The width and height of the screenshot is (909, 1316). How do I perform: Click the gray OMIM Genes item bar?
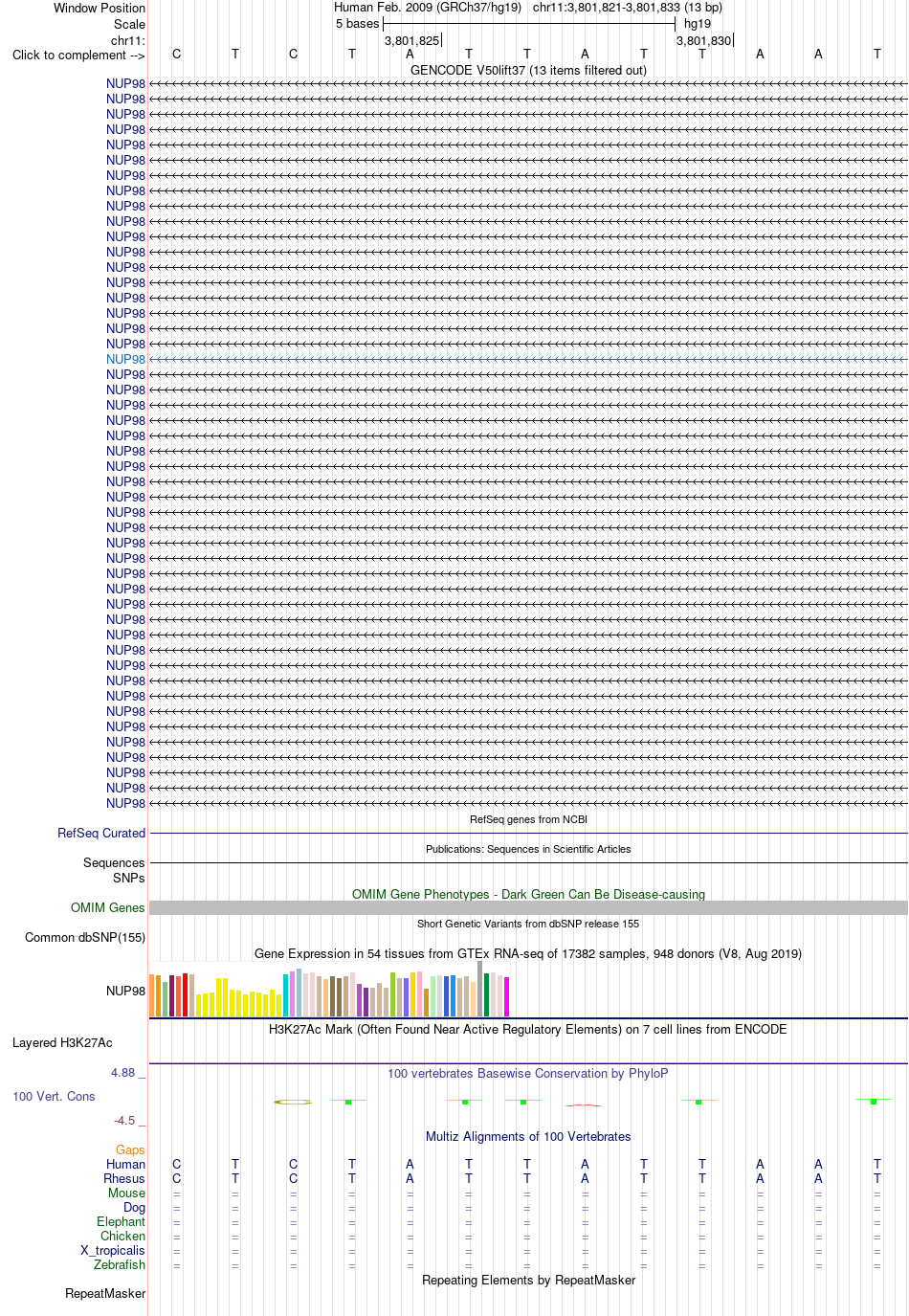(528, 908)
